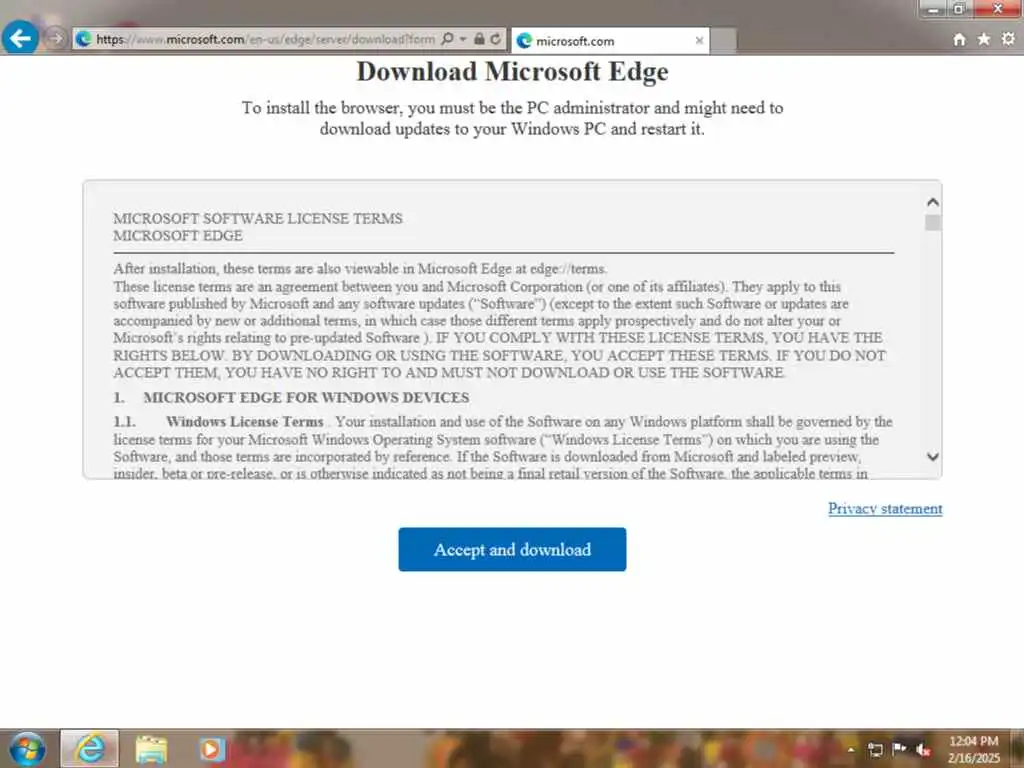
Task: Open File Explorer from taskbar
Action: pyautogui.click(x=152, y=750)
